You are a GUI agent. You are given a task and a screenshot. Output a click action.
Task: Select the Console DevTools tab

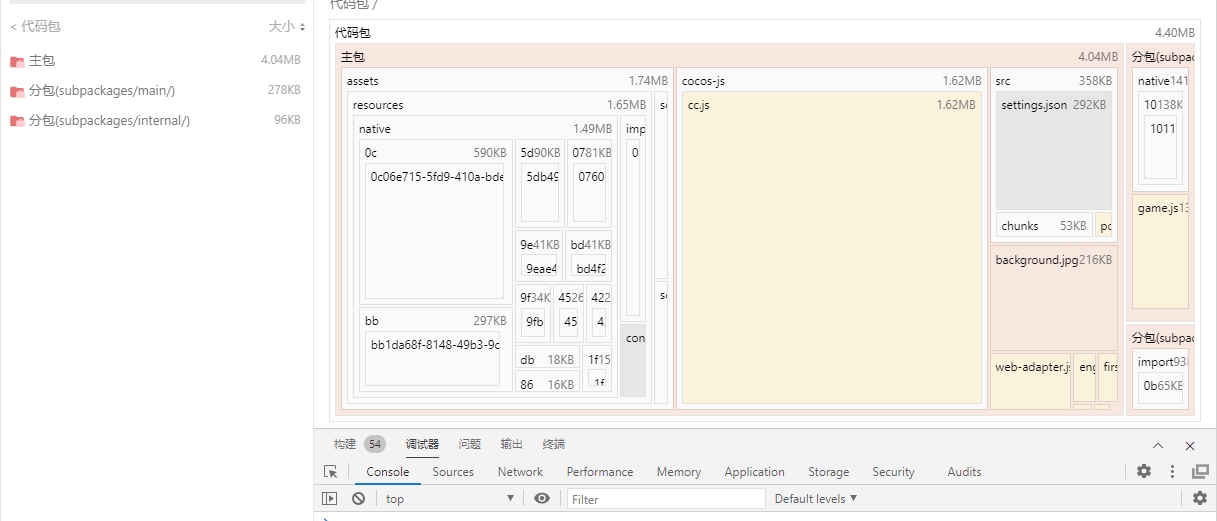coord(388,472)
